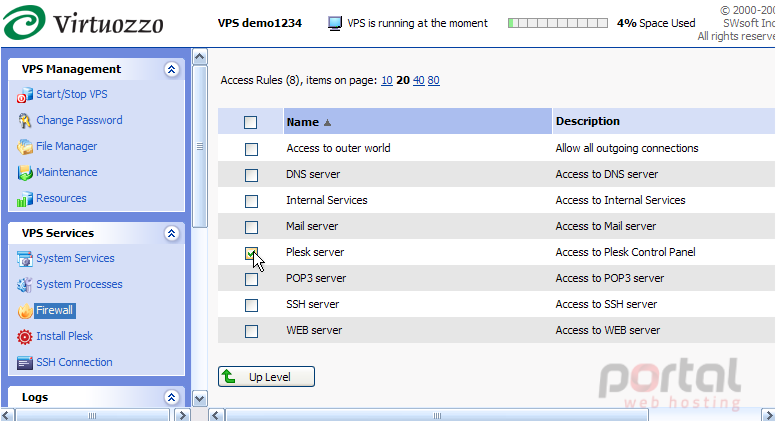The height and width of the screenshot is (422, 776).
Task: Click the Firewall flame icon
Action: [x=24, y=311]
